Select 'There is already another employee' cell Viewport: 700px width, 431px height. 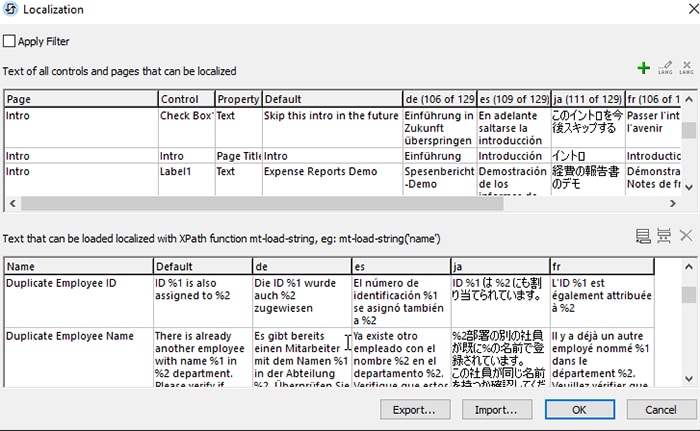[x=203, y=357]
